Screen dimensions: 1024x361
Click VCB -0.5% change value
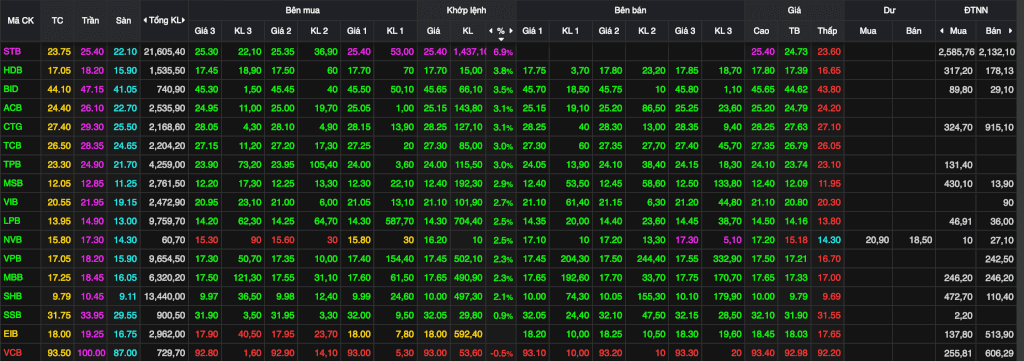(x=502, y=354)
